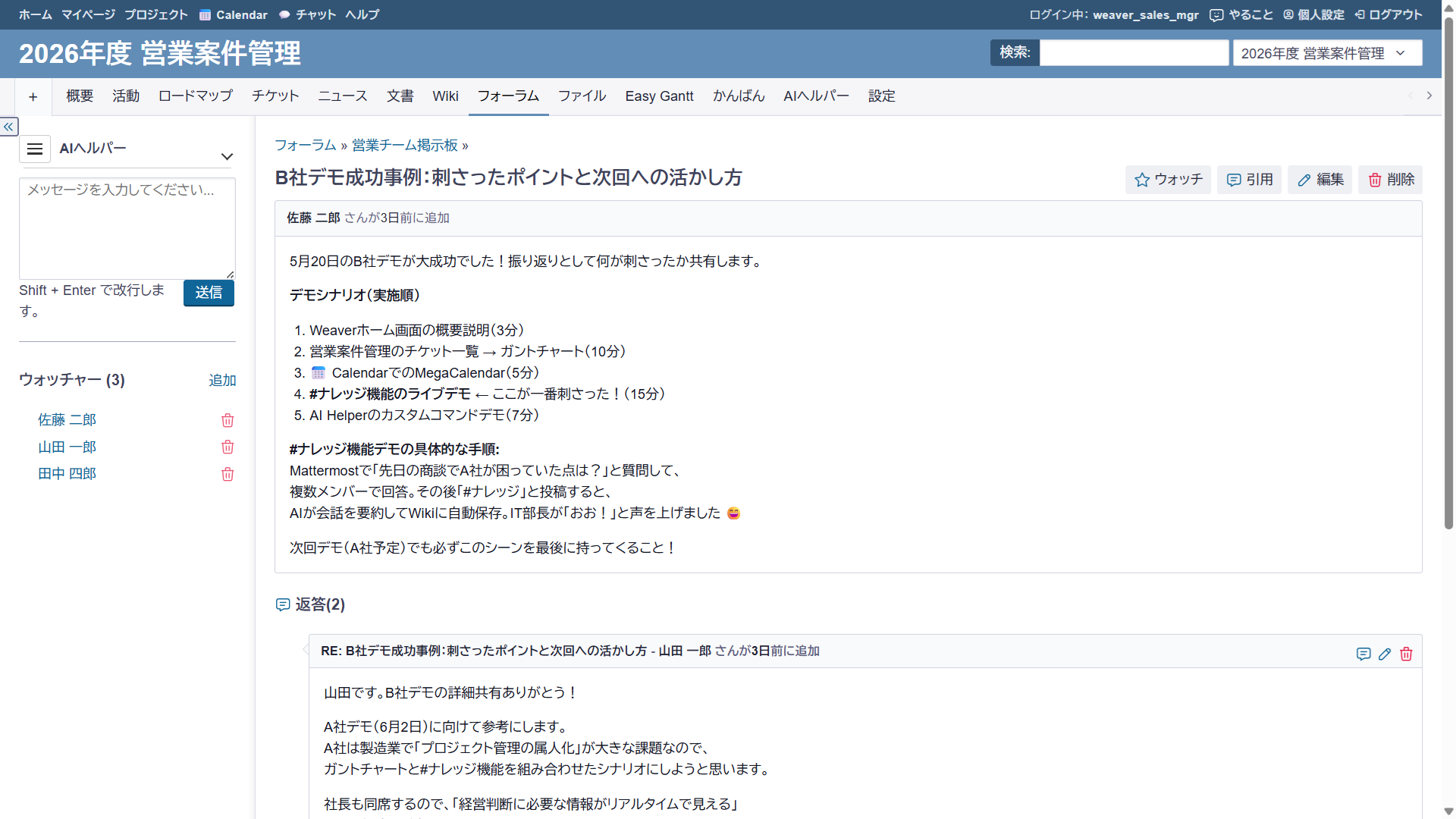1456x819 pixels.
Task: Delete 山田 一郎's reply using trash icon
Action: pos(1406,654)
